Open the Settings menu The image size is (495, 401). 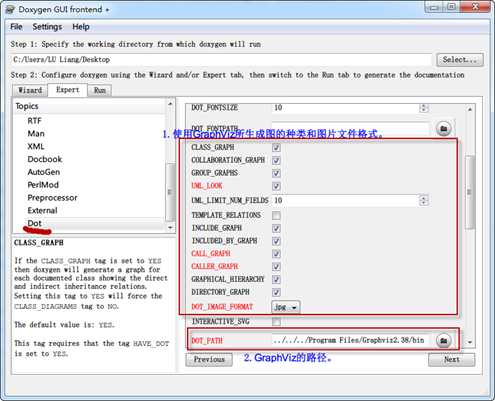(x=47, y=27)
